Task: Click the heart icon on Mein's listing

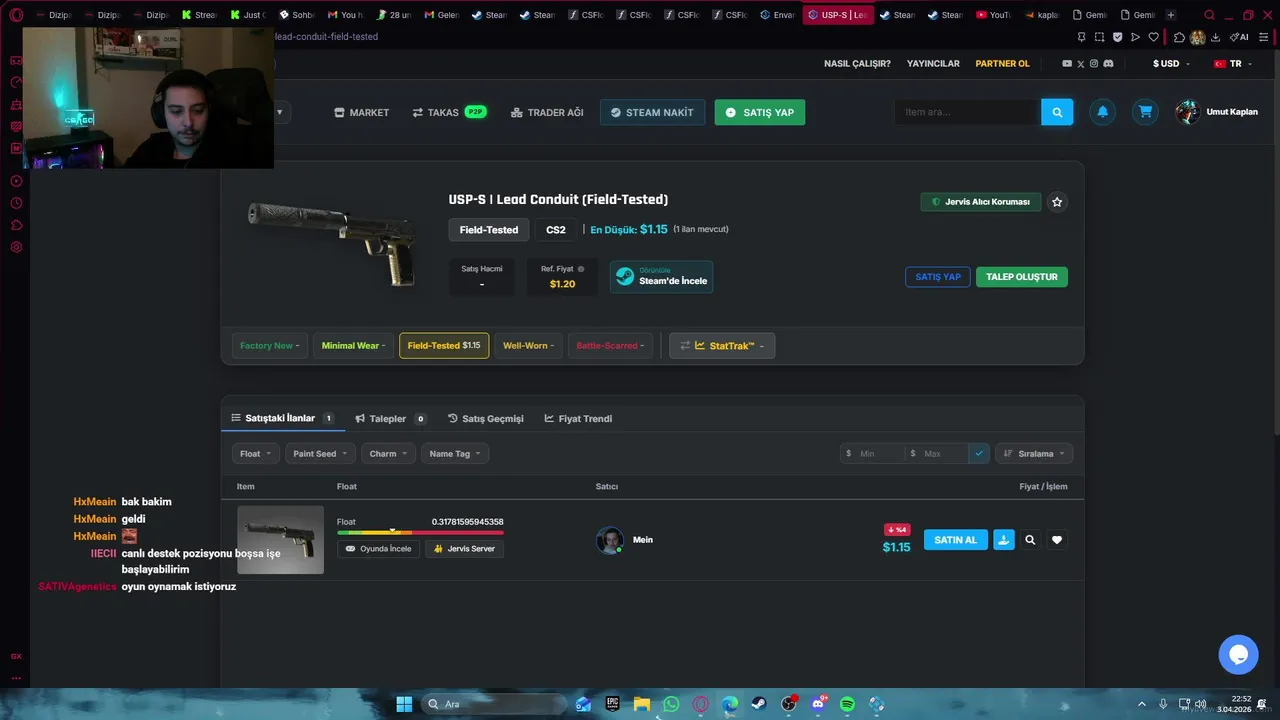Action: (1057, 540)
